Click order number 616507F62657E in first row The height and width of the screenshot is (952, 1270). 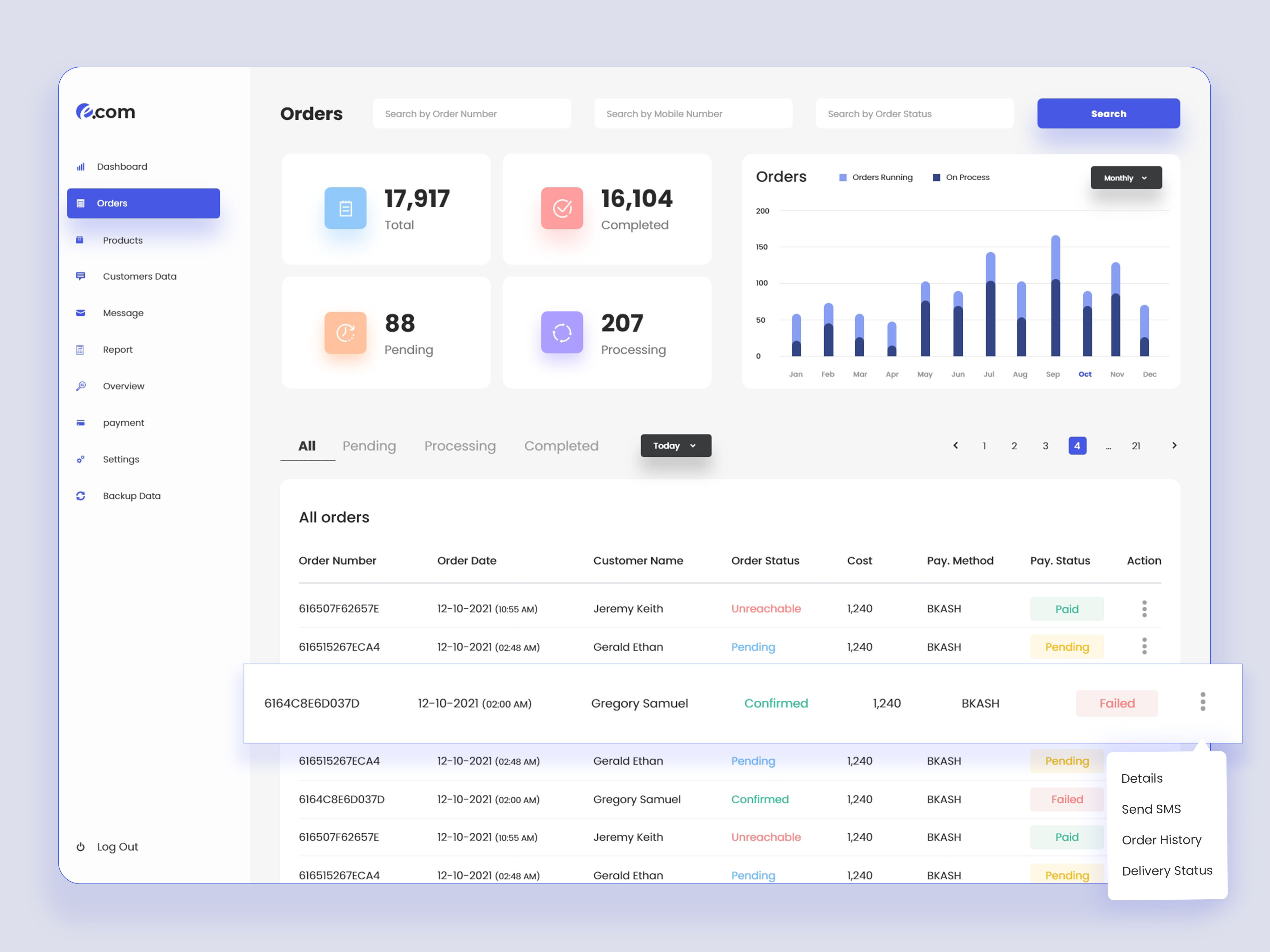339,609
